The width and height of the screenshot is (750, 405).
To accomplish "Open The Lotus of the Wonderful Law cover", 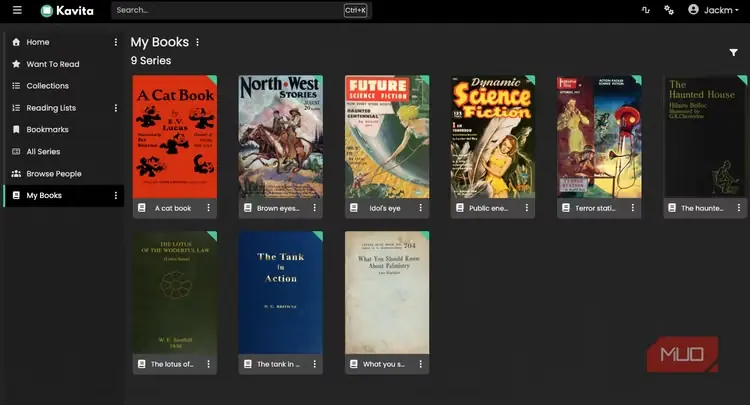I will pos(175,293).
